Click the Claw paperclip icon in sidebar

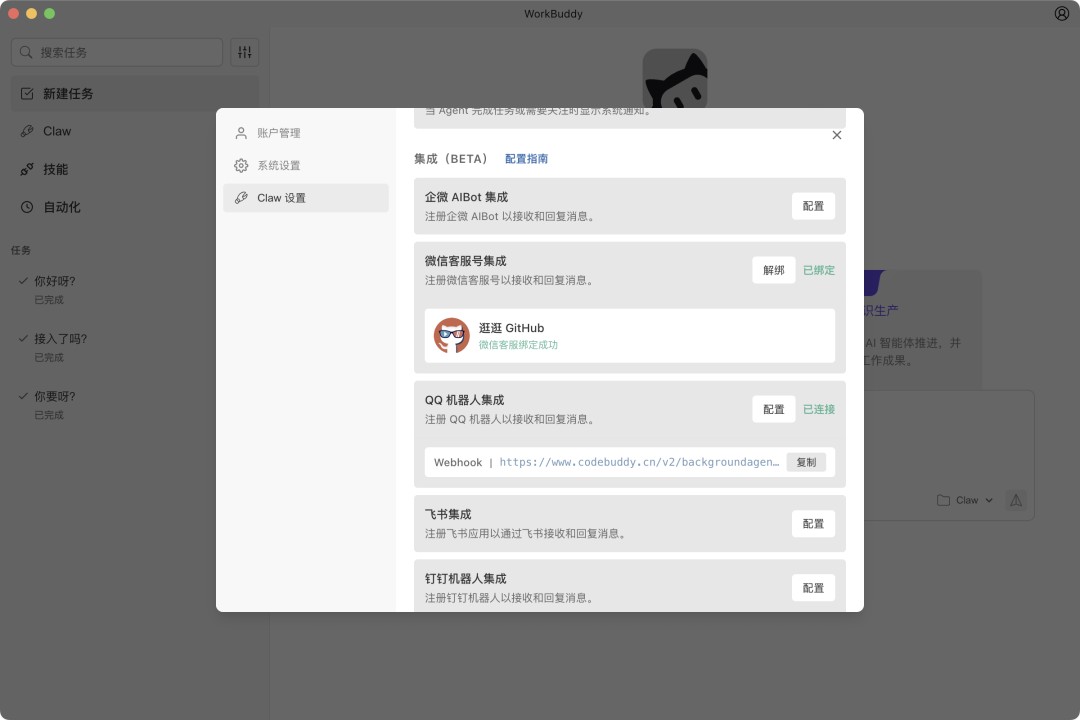click(27, 131)
